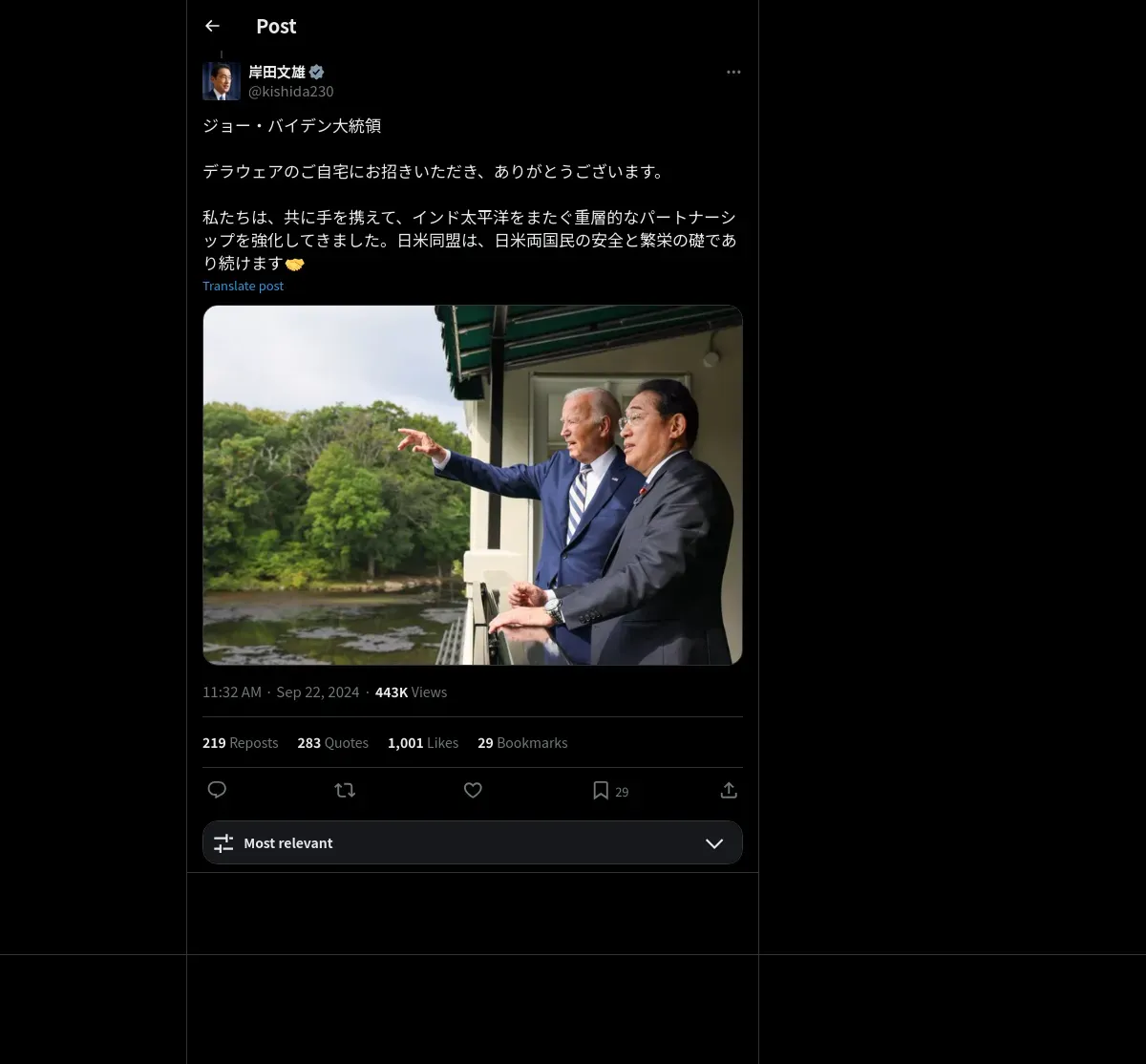The image size is (1146, 1064).
Task: Open the posted photo of two men
Action: [x=473, y=485]
